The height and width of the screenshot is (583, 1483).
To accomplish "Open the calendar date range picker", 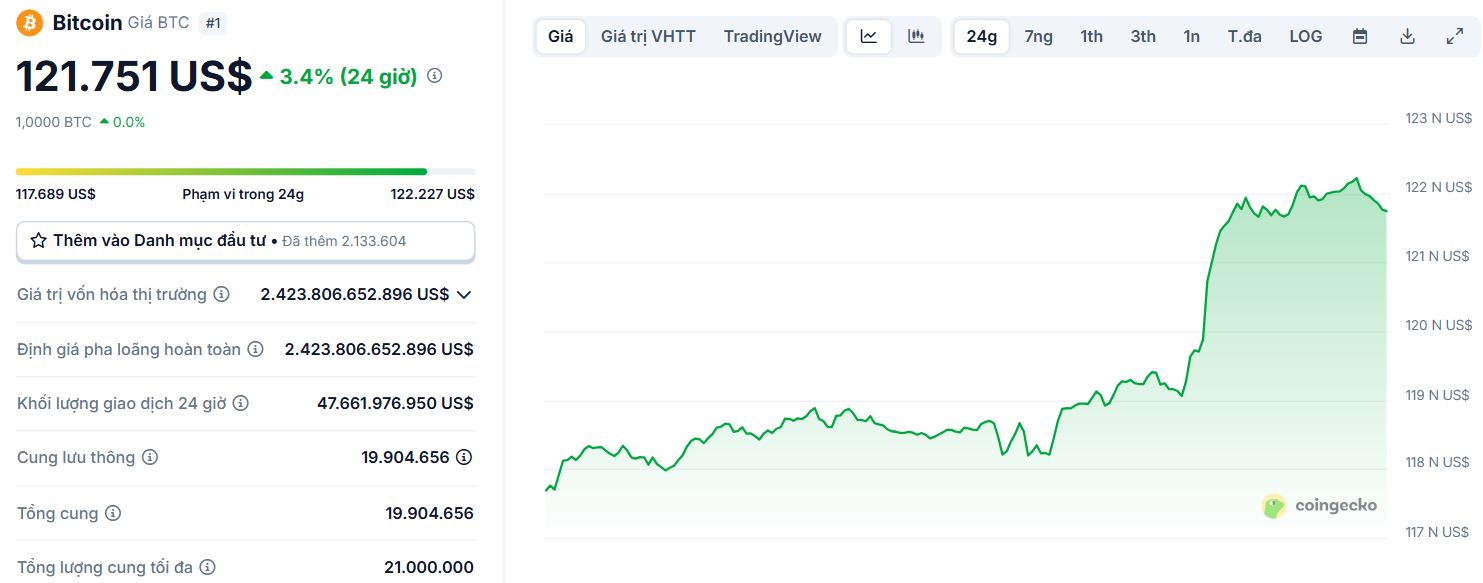I will pos(1360,37).
